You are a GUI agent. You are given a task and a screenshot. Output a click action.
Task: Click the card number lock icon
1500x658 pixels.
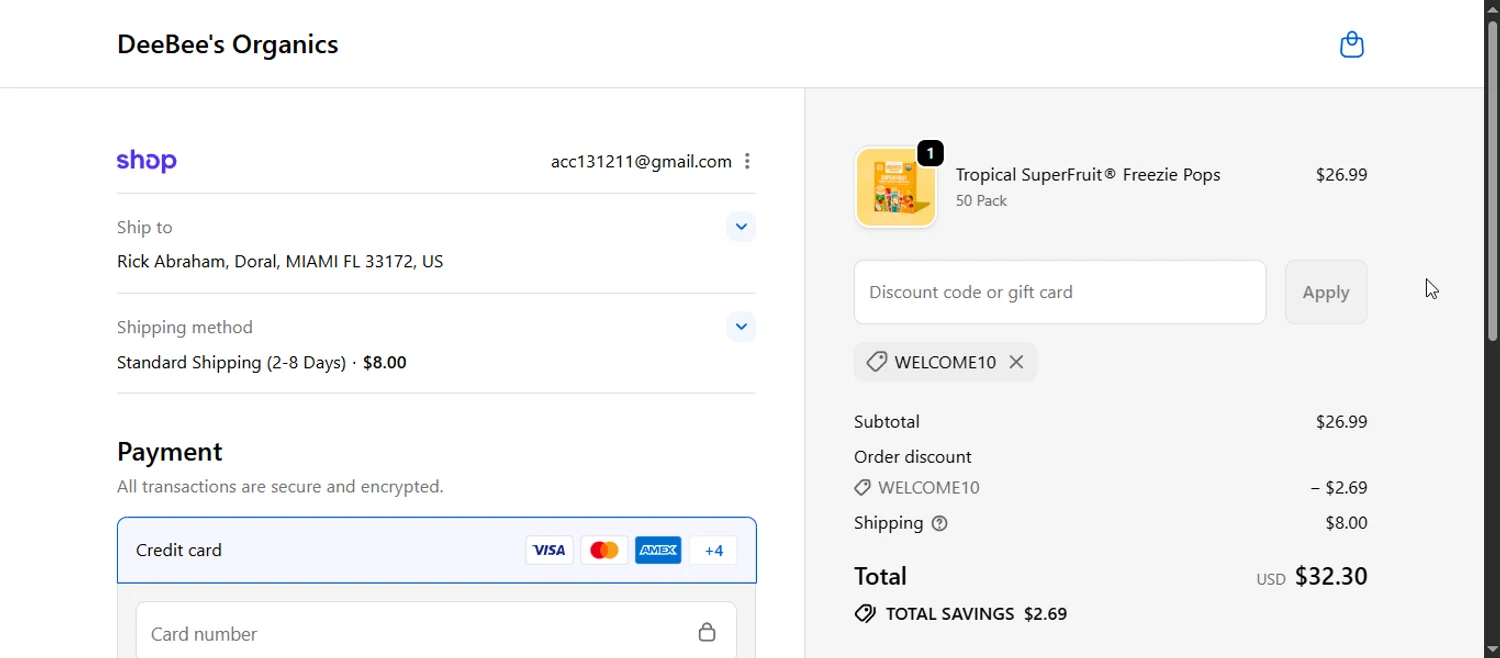point(707,632)
